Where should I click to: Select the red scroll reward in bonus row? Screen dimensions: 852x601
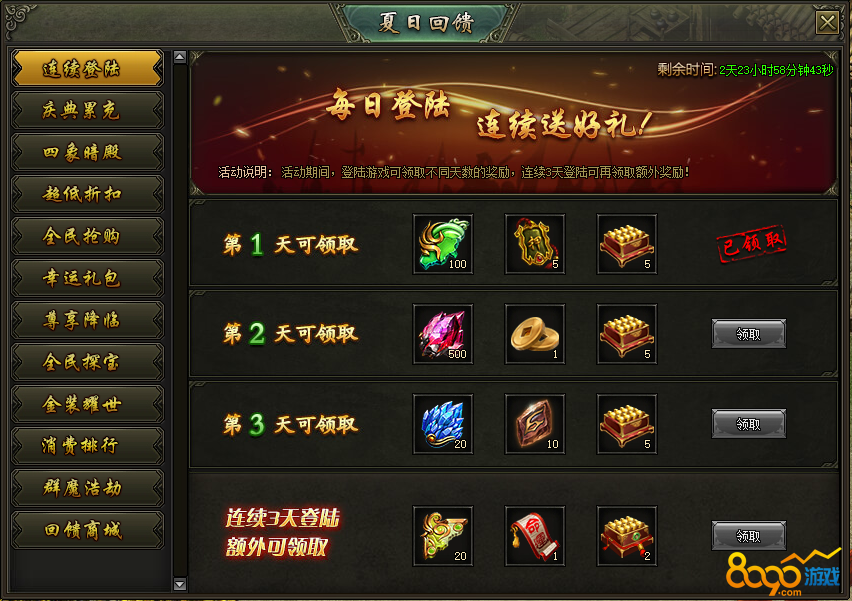pyautogui.click(x=535, y=536)
